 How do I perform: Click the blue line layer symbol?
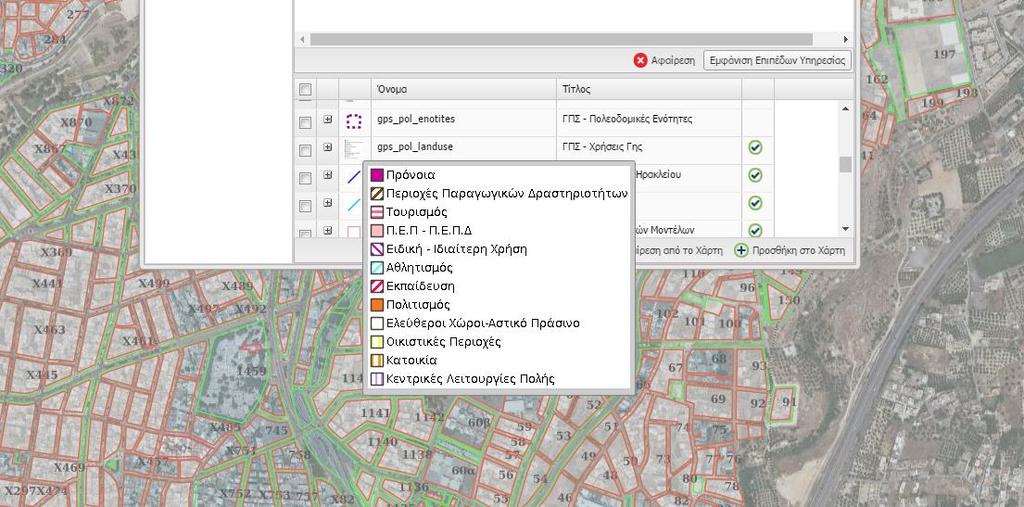pos(353,177)
